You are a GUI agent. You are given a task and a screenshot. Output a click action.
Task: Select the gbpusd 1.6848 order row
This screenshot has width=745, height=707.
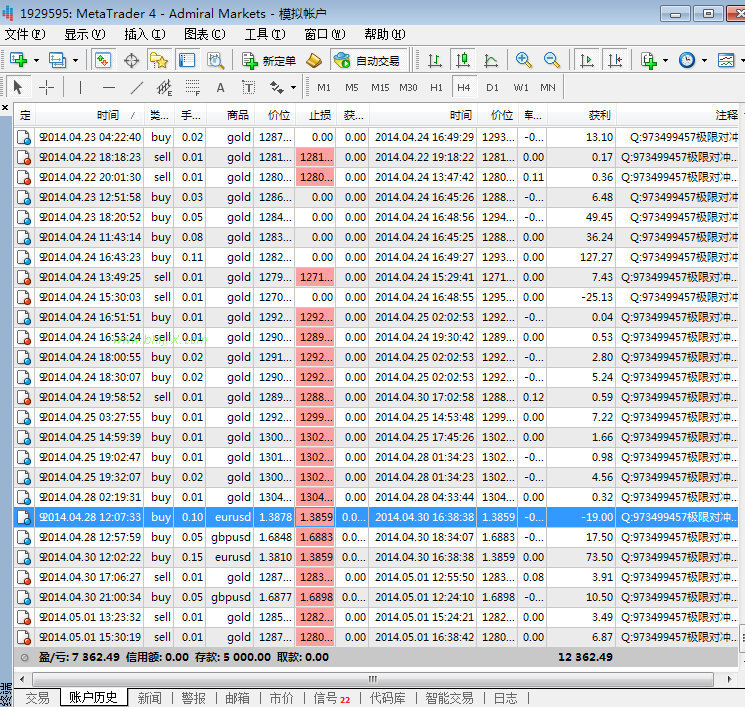pyautogui.click(x=376, y=537)
